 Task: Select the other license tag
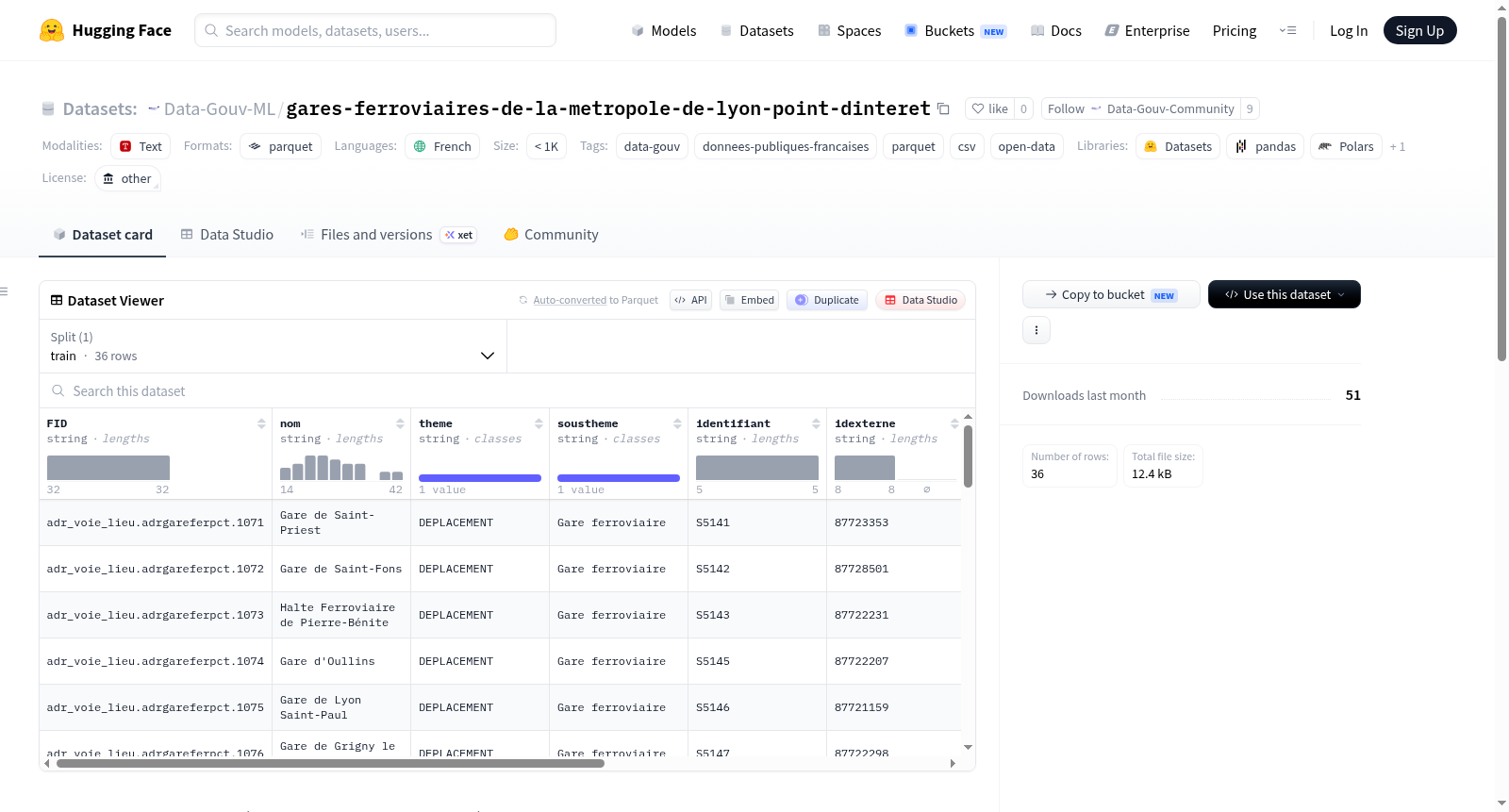point(127,178)
